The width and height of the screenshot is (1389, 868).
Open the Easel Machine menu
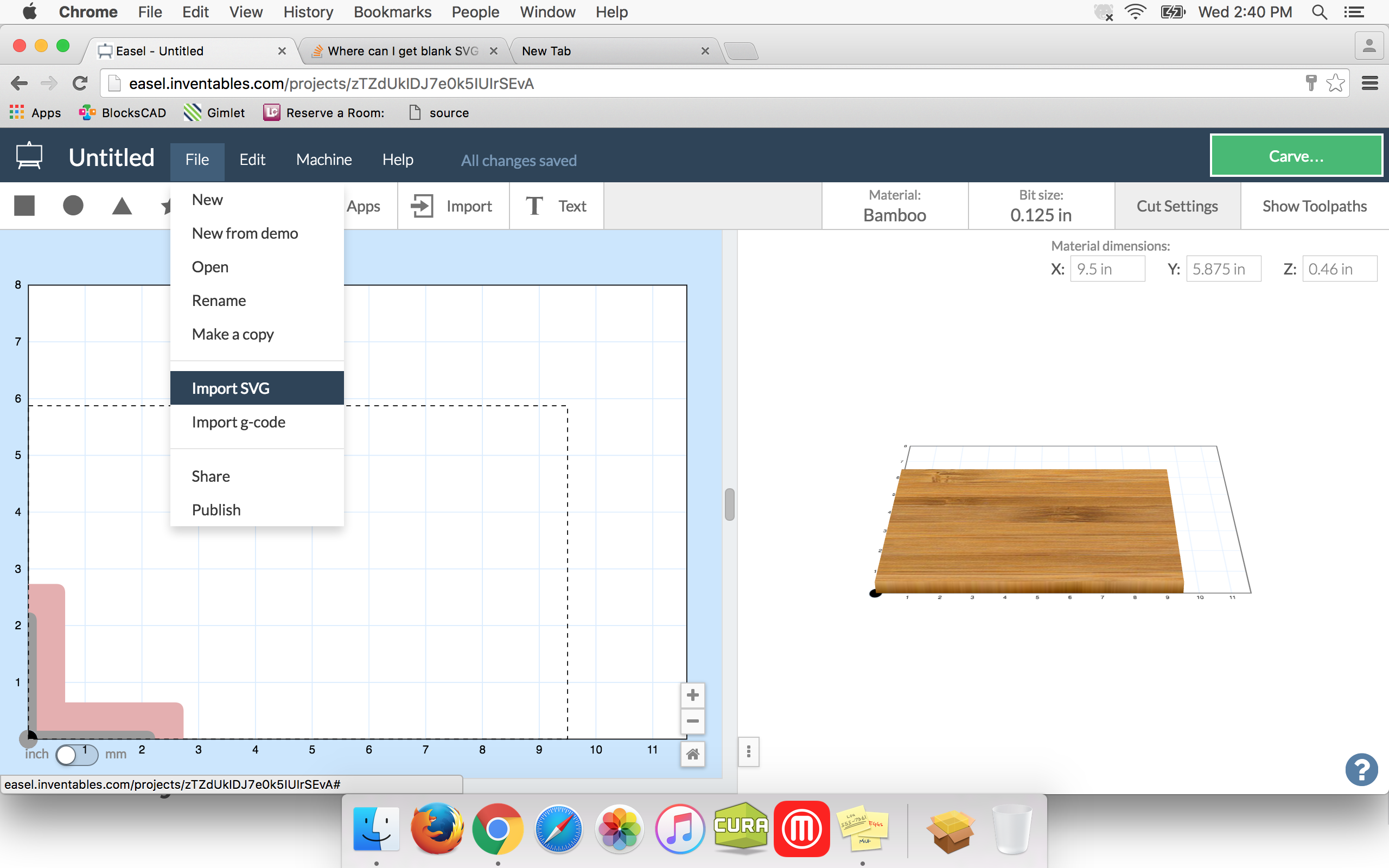click(x=324, y=159)
